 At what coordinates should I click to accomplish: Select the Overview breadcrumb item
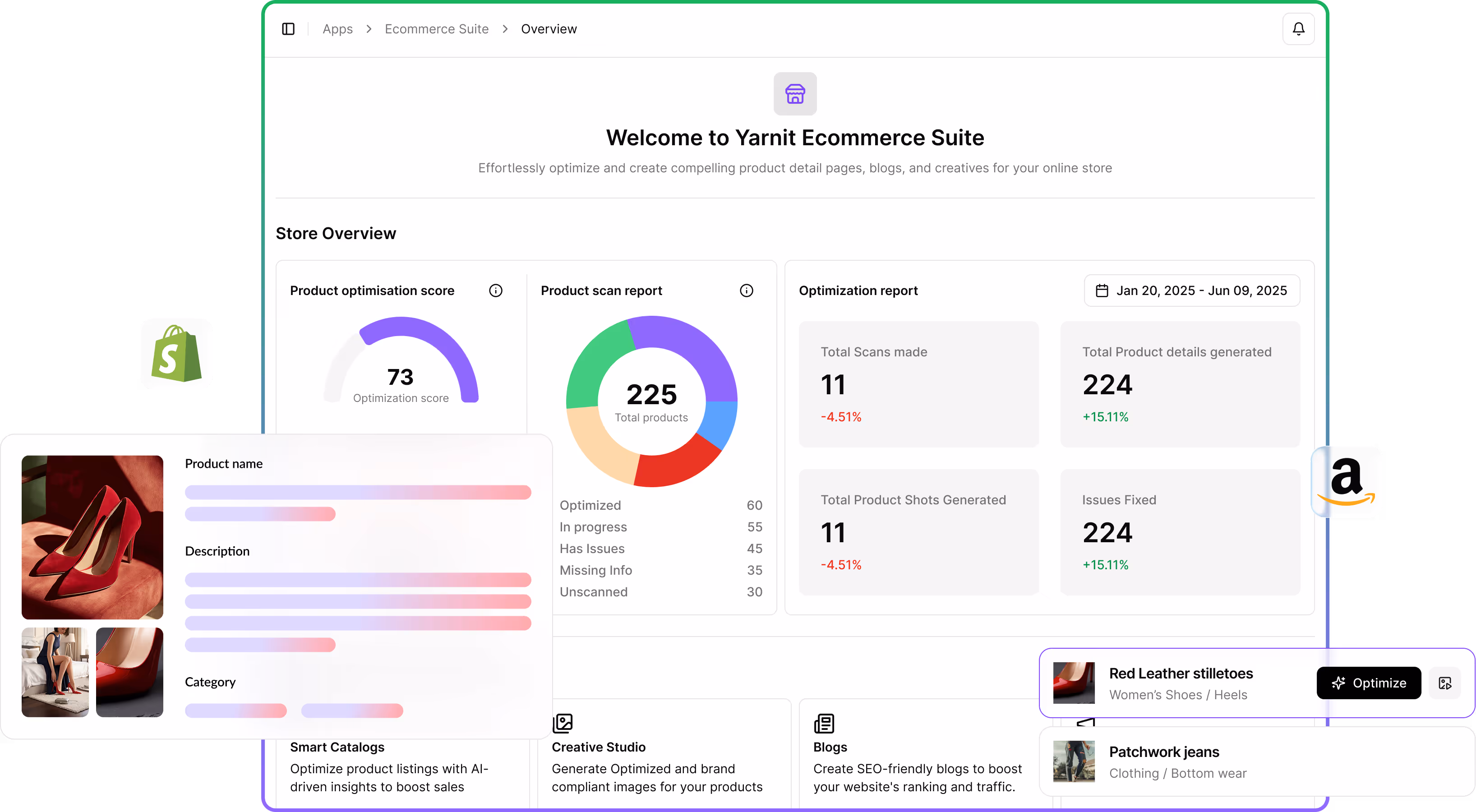point(549,29)
